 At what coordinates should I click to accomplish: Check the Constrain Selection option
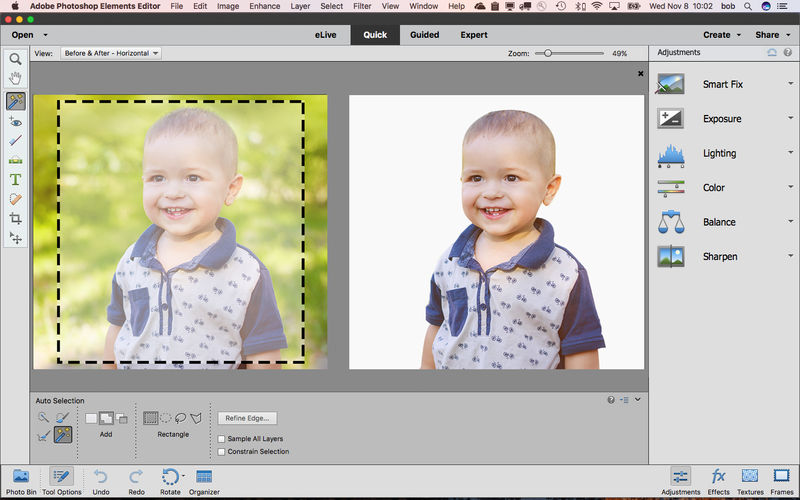pyautogui.click(x=221, y=452)
